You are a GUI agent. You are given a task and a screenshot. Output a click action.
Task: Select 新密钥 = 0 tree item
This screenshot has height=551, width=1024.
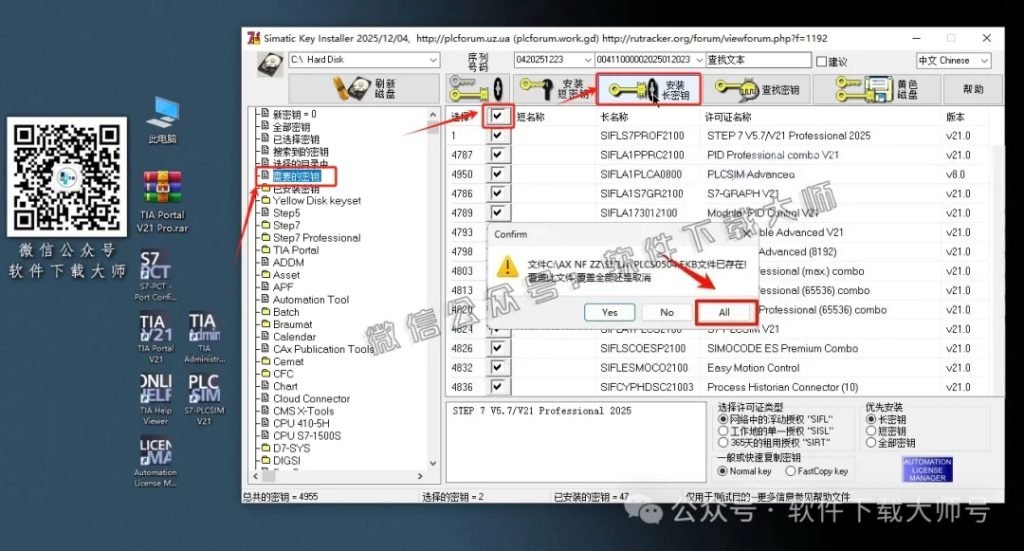pos(295,114)
